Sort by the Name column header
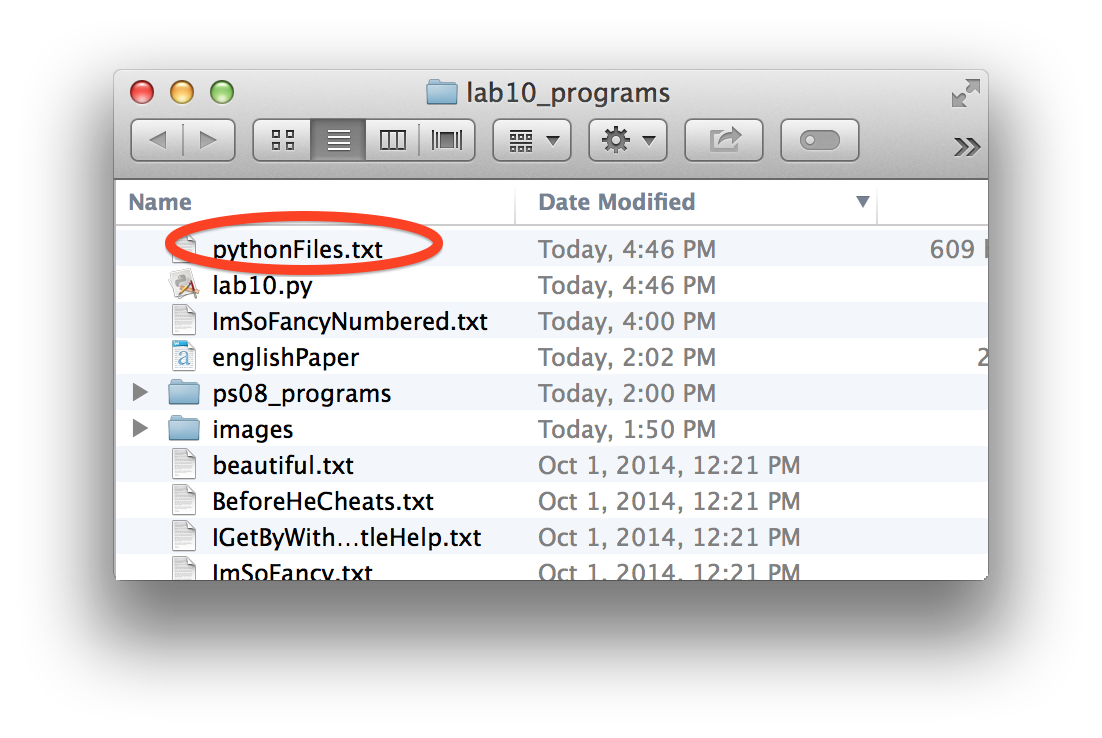Image resolution: width=1102 pixels, height=738 pixels. click(160, 202)
